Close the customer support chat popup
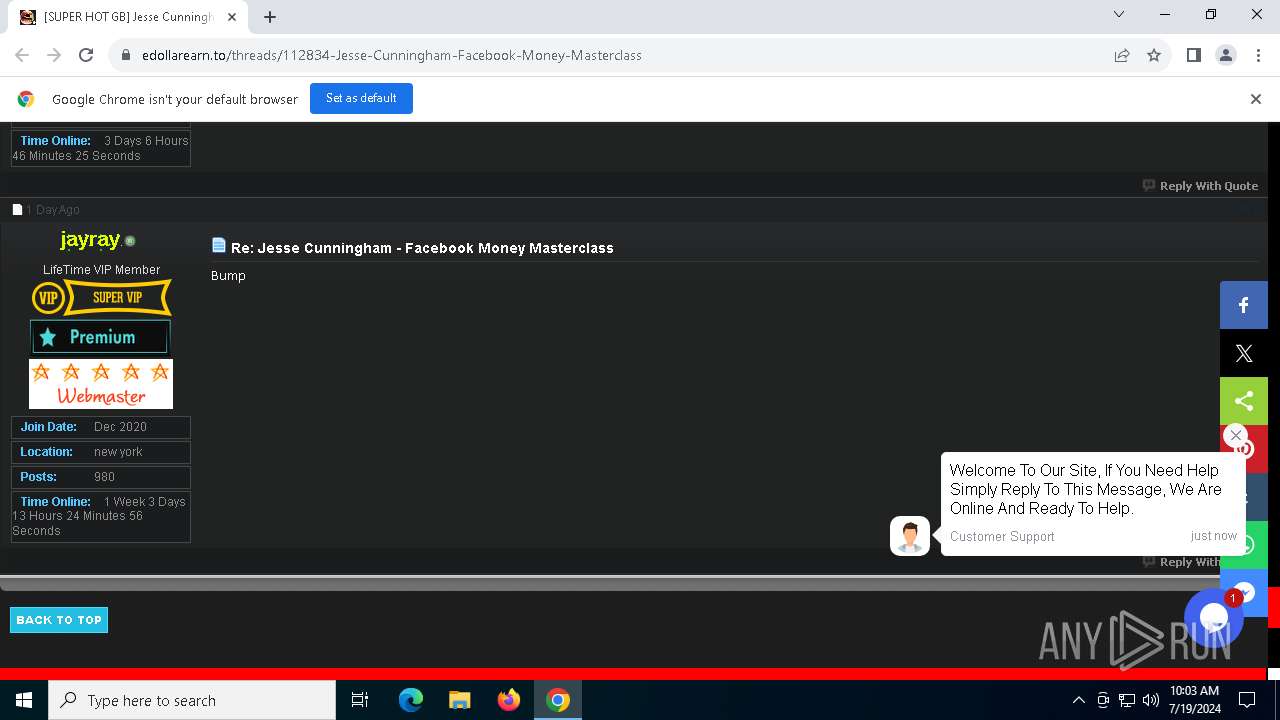This screenshot has height=720, width=1280. [x=1235, y=435]
